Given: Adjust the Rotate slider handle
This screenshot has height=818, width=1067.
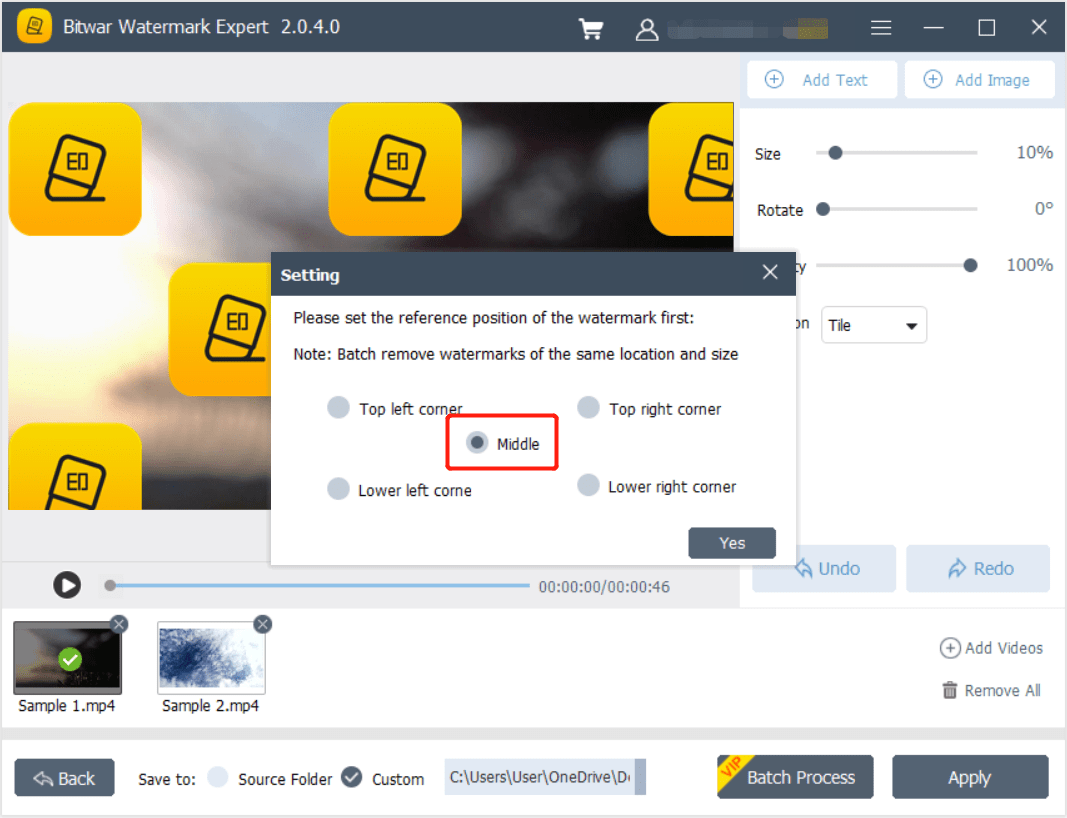Looking at the screenshot, I should point(823,209).
